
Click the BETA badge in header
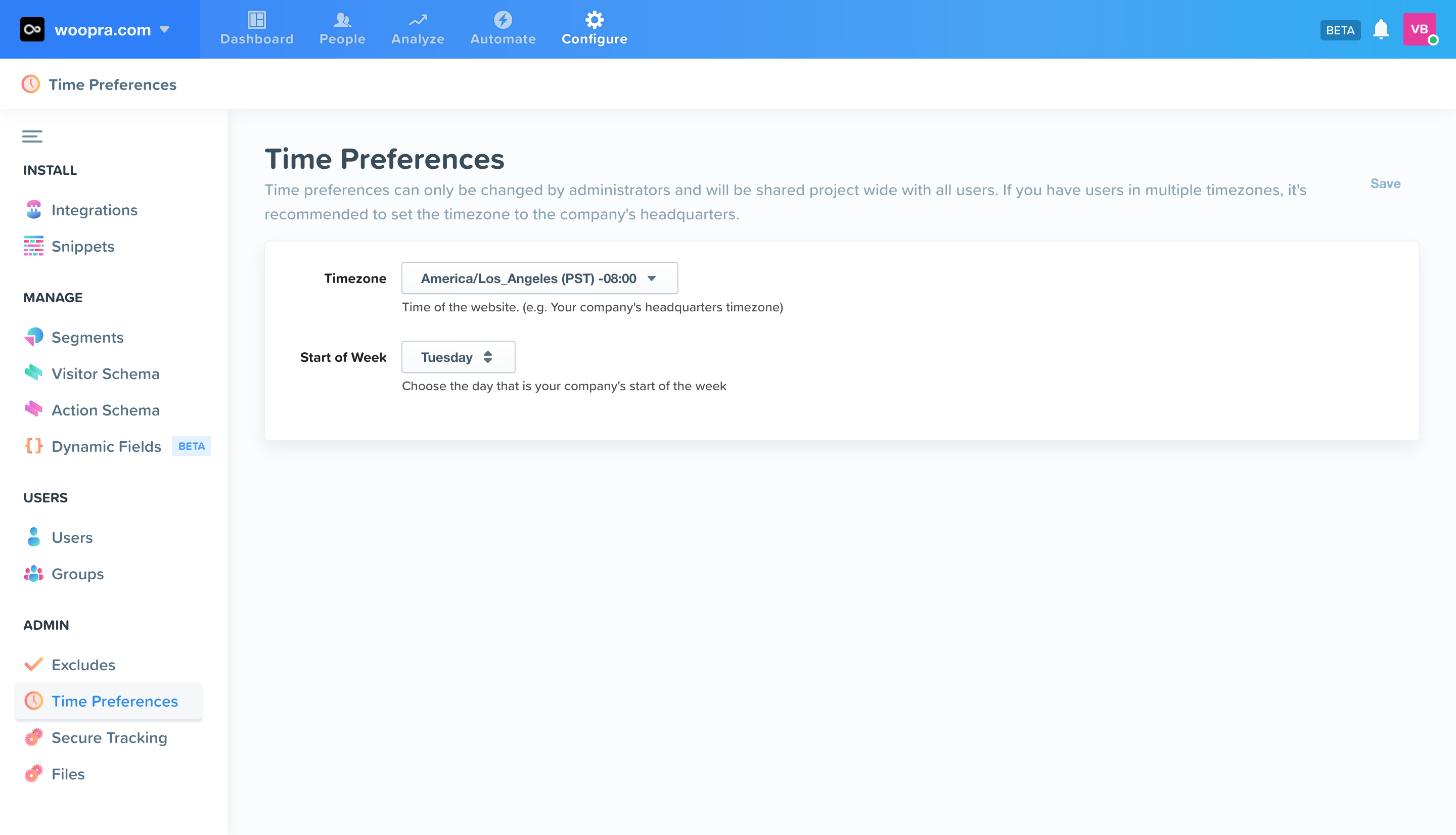(x=1340, y=30)
